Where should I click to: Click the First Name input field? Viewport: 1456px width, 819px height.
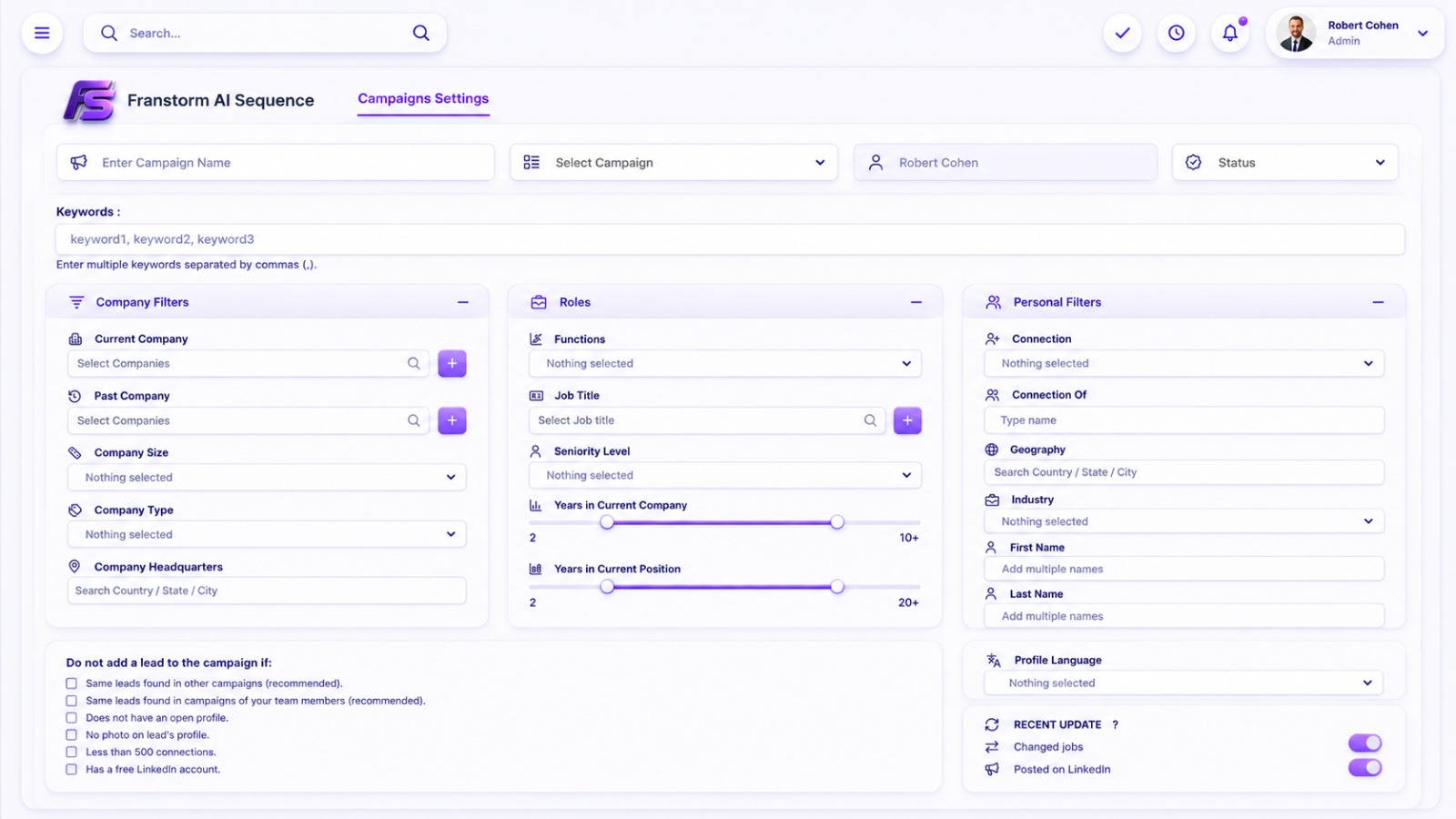(x=1184, y=569)
